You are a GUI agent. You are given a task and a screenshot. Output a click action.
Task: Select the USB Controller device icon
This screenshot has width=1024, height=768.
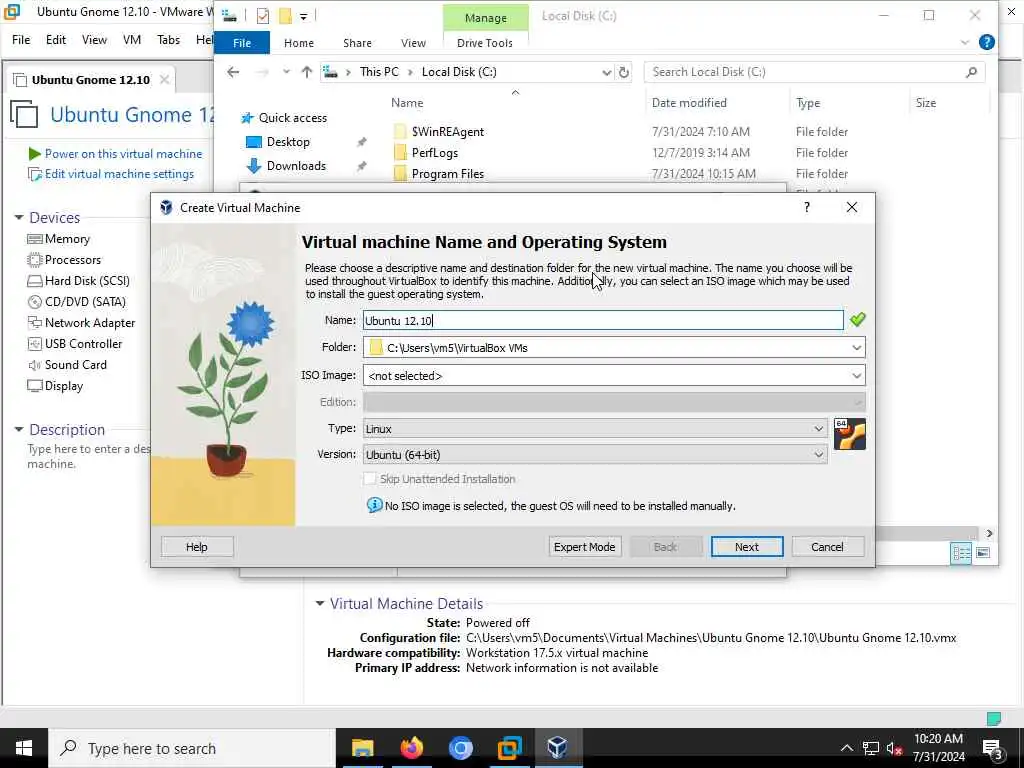tap(35, 344)
